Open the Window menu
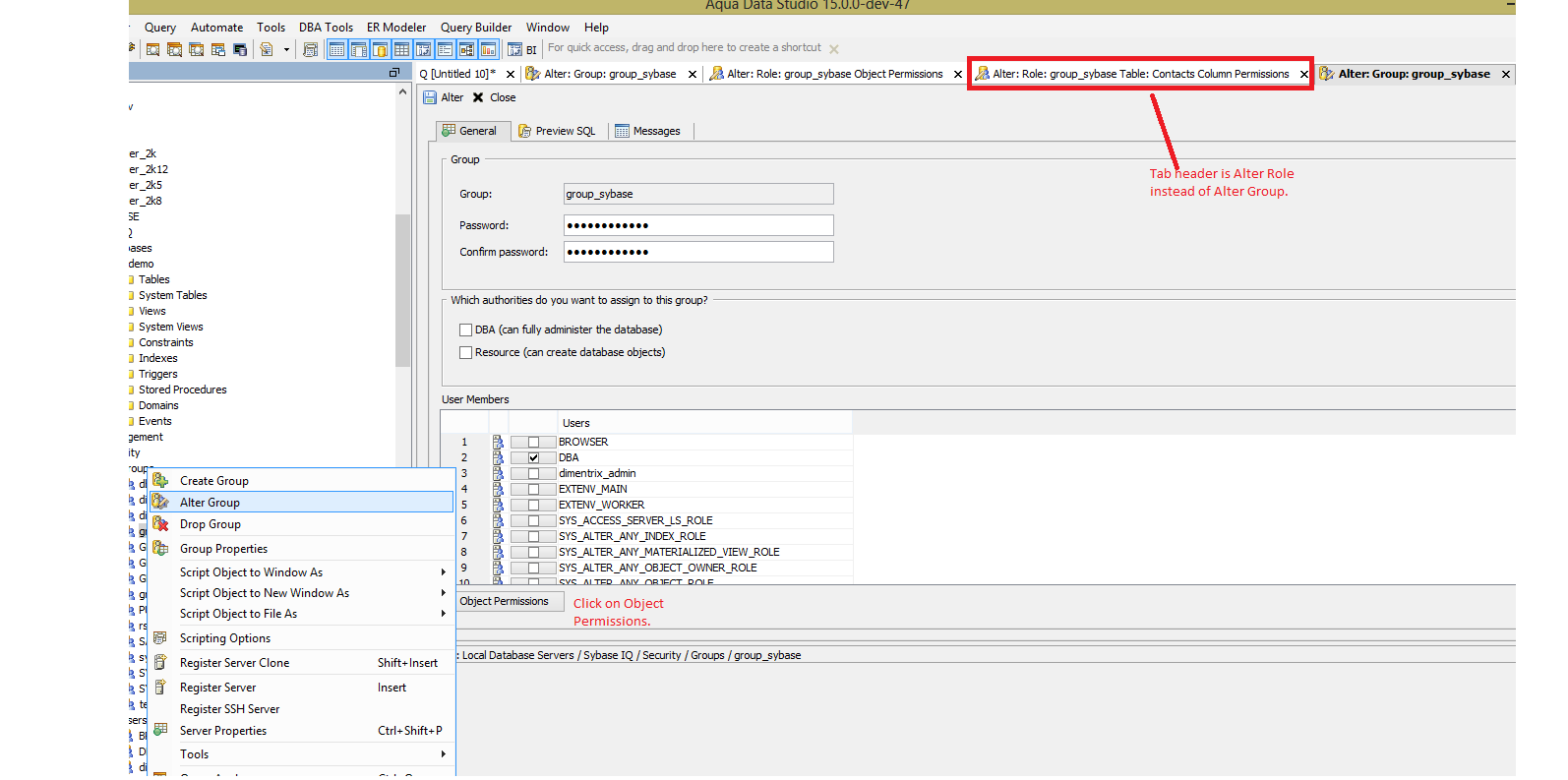 (548, 28)
